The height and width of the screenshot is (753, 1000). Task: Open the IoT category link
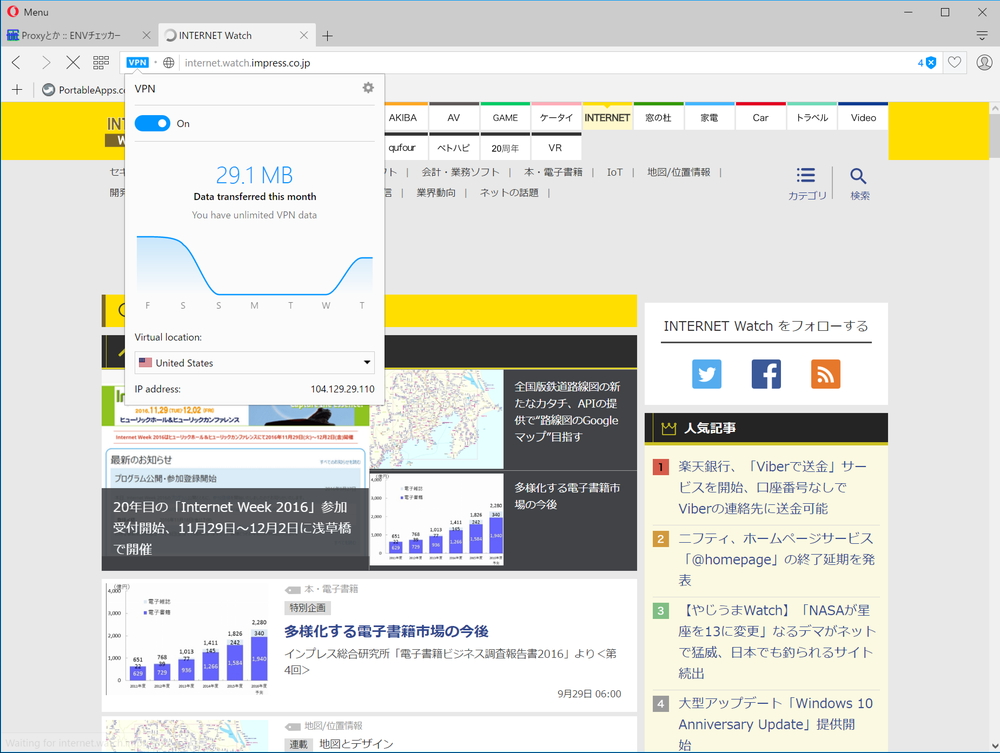[x=614, y=172]
